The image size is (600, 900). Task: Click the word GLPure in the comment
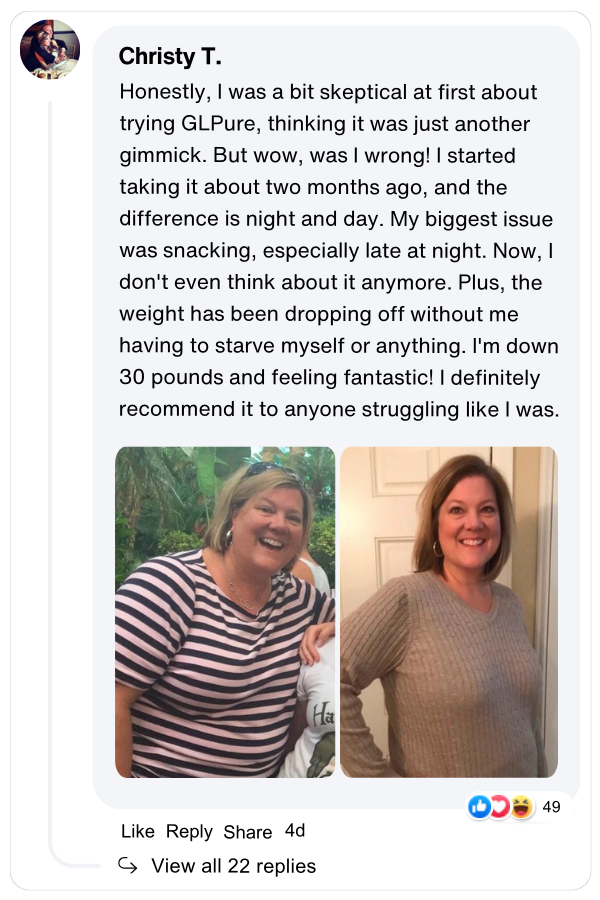coord(218,124)
